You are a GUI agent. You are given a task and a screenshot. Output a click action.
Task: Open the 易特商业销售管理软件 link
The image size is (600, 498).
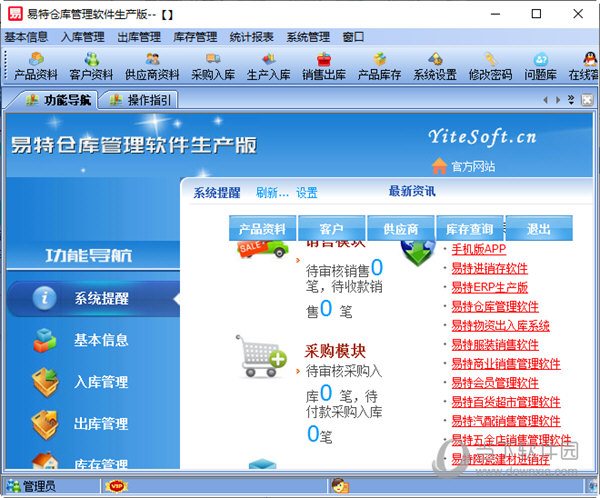(506, 364)
